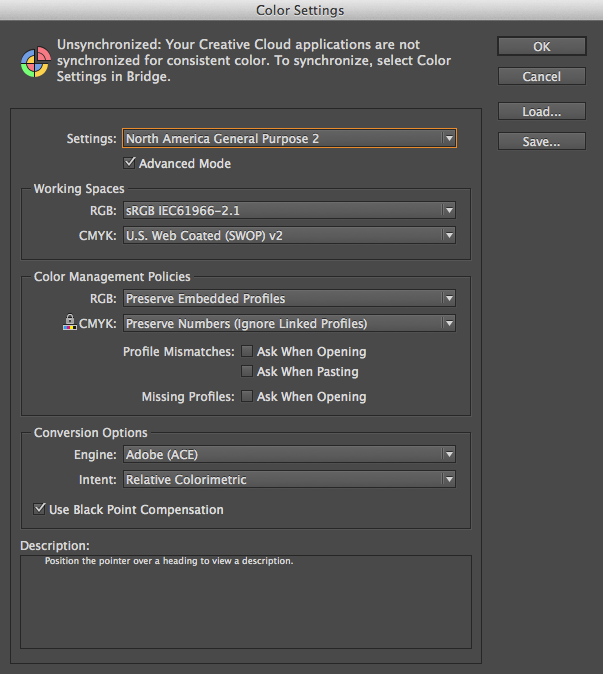Uncheck the Advanced Mode checkbox
The height and width of the screenshot is (674, 603).
[129, 163]
